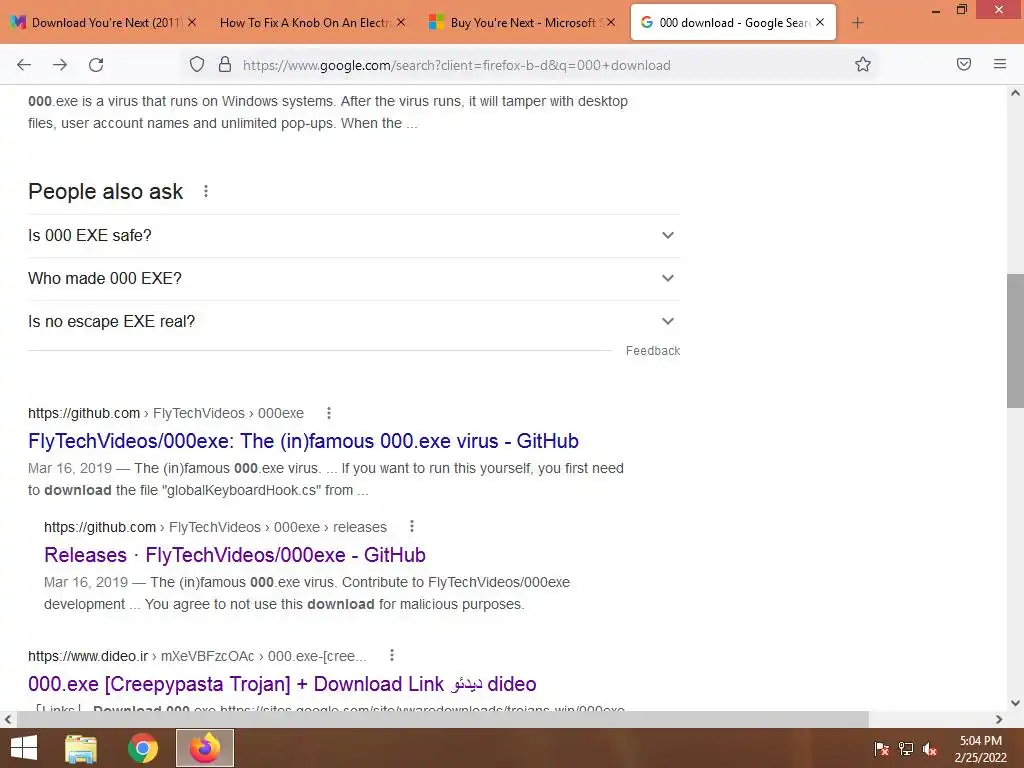Click the 'People also ask' heading
This screenshot has width=1024, height=768.
[x=106, y=191]
